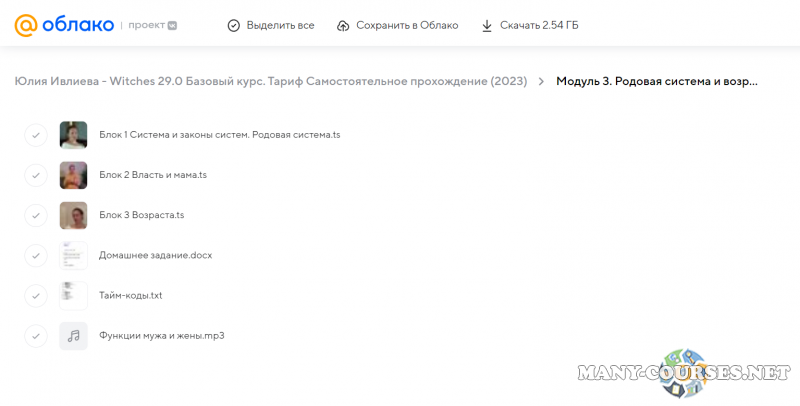Click the Модуль 3 current folder breadcrumb
The image size is (800, 406).
[656, 82]
